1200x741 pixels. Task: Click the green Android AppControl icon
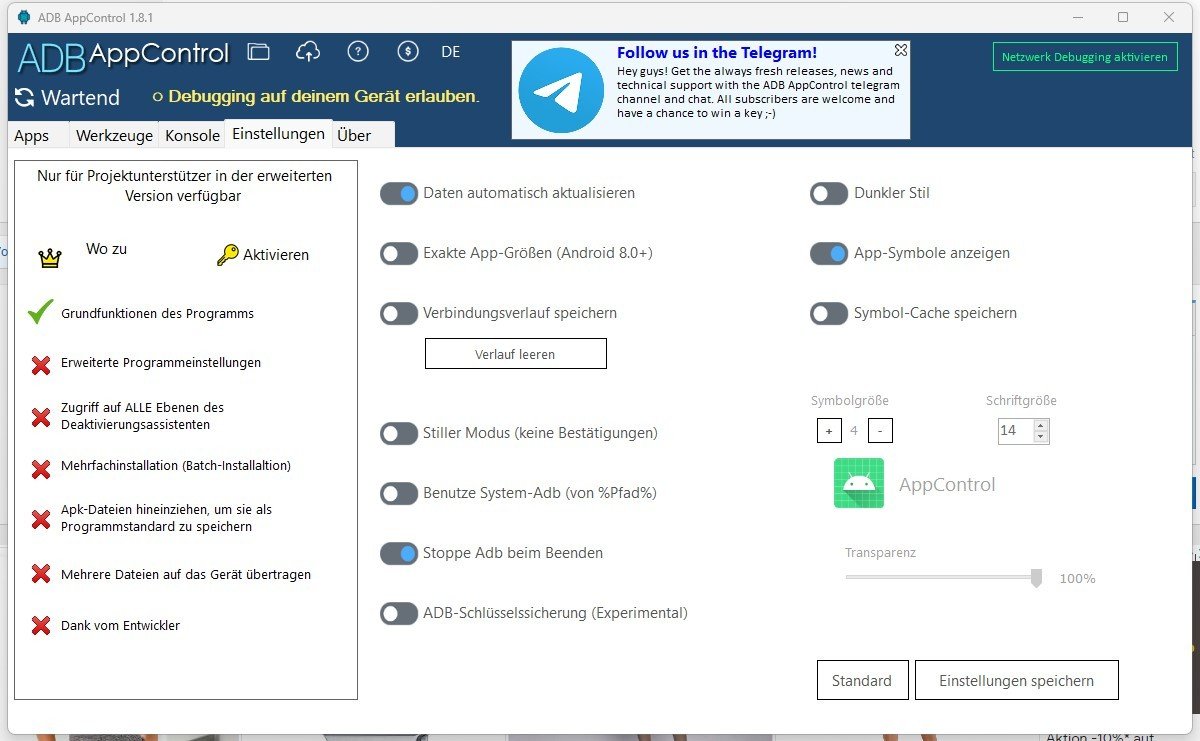tap(858, 484)
